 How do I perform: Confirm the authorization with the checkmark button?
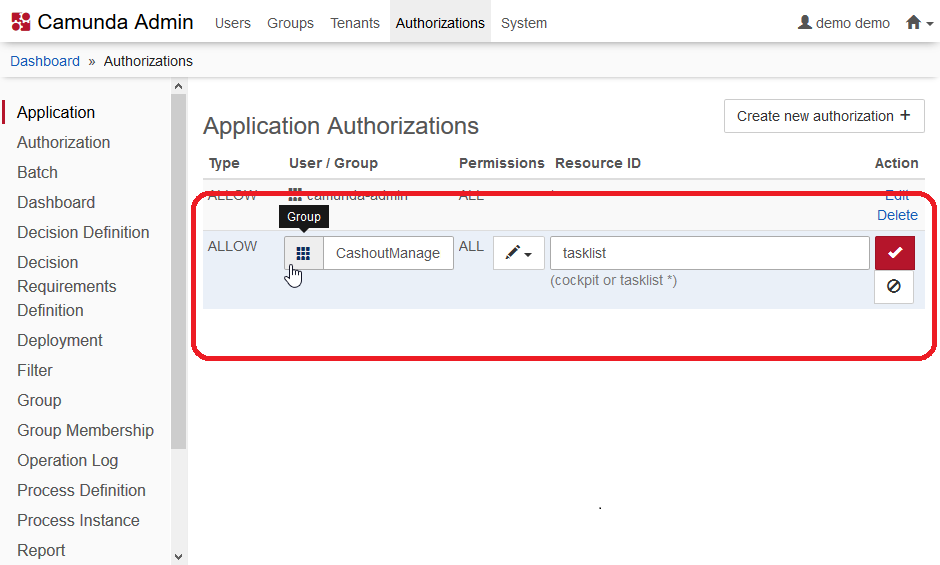[x=894, y=253]
